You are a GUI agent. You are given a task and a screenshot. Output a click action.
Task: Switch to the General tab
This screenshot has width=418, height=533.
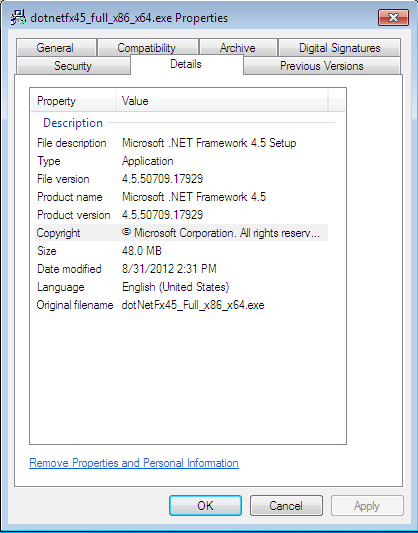point(56,48)
